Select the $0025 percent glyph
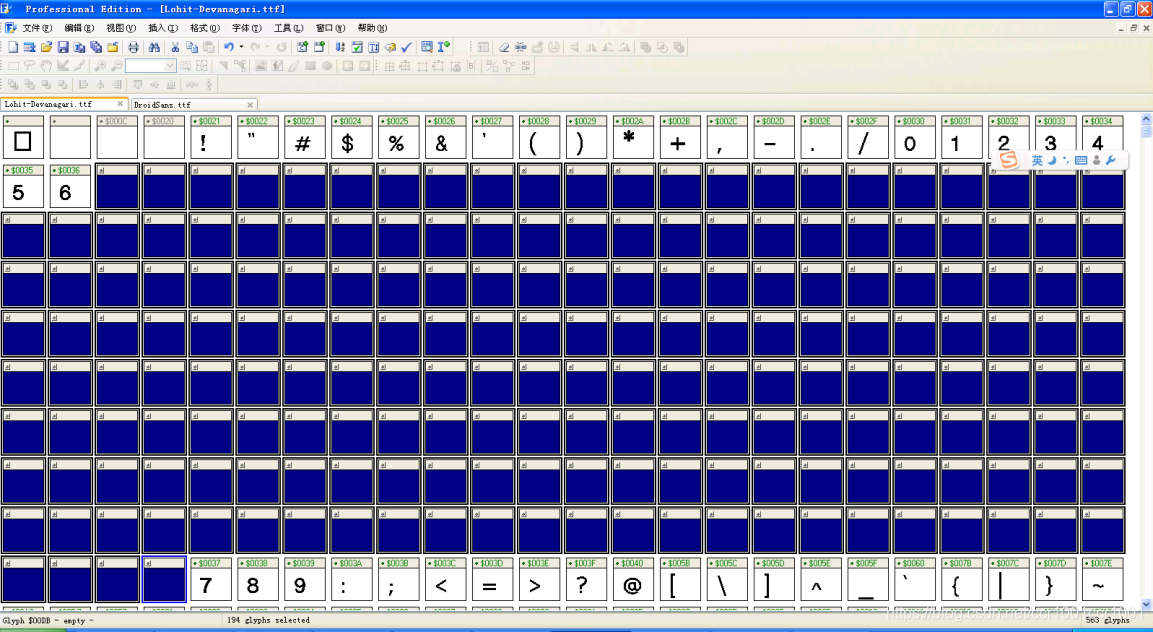 (x=399, y=137)
